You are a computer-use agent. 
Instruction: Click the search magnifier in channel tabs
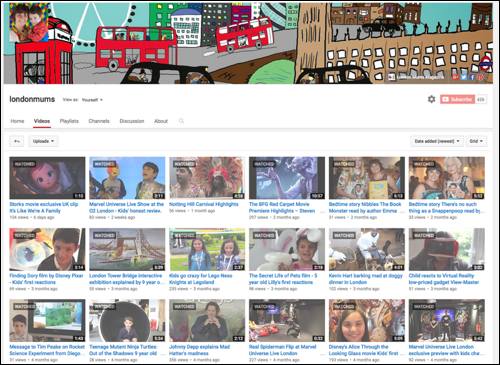[181, 121]
